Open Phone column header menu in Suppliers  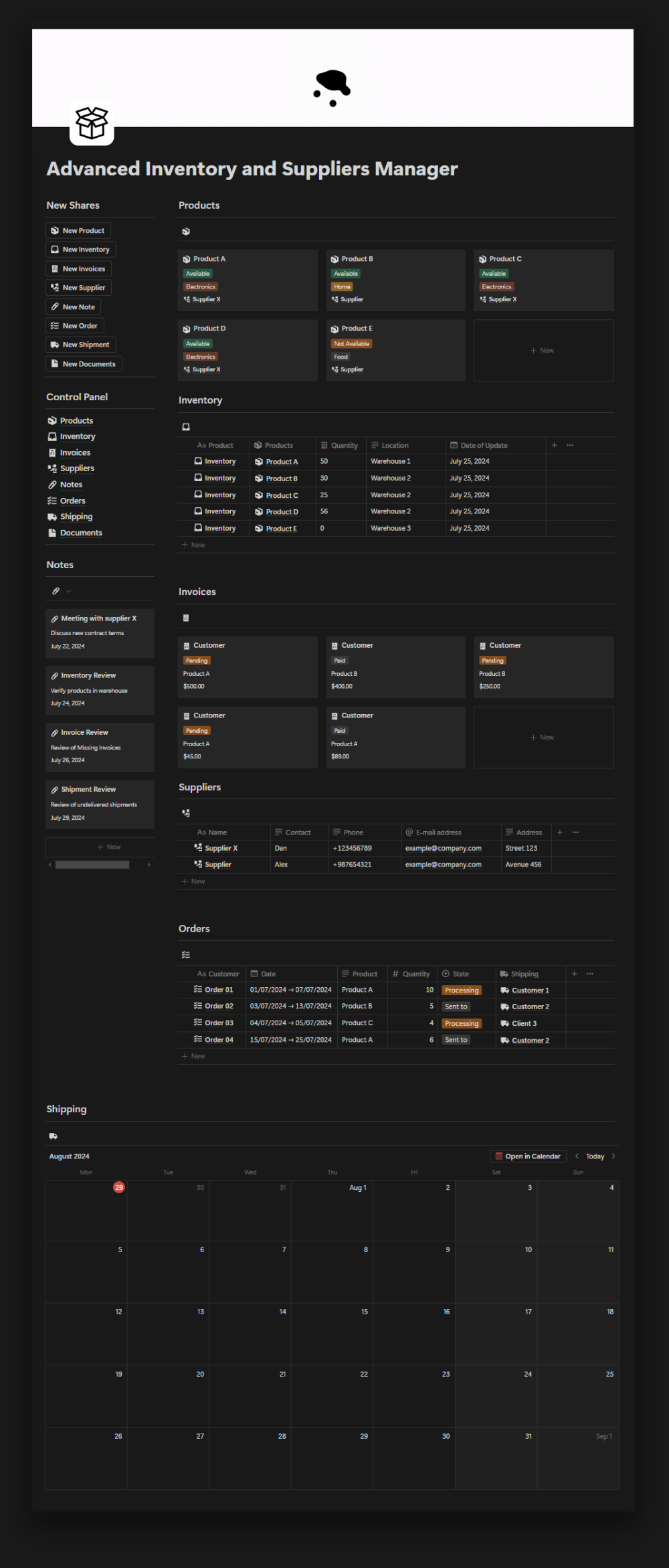[x=365, y=833]
